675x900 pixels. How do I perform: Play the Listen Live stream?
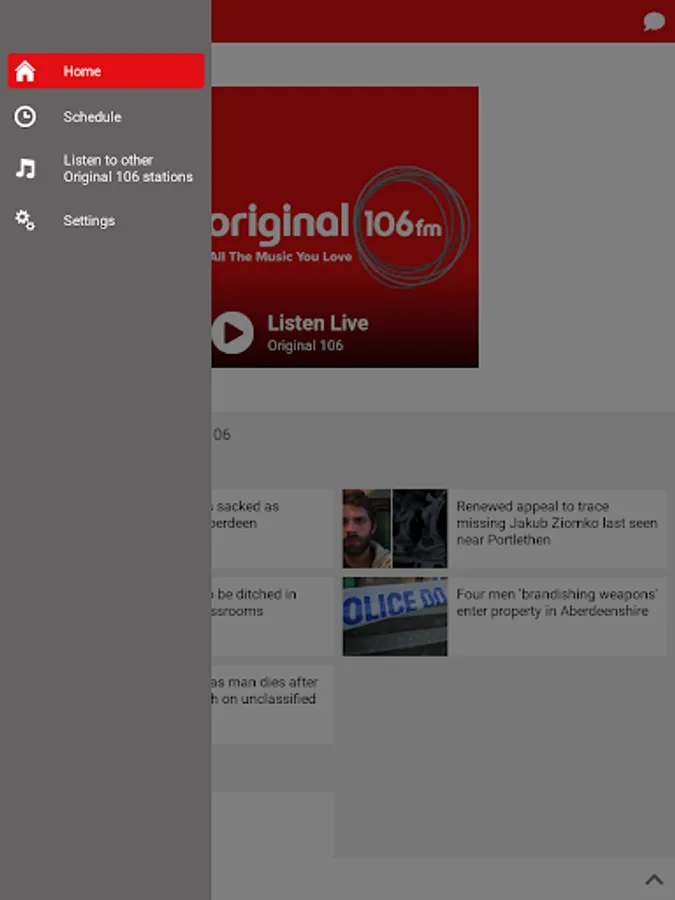tap(232, 332)
